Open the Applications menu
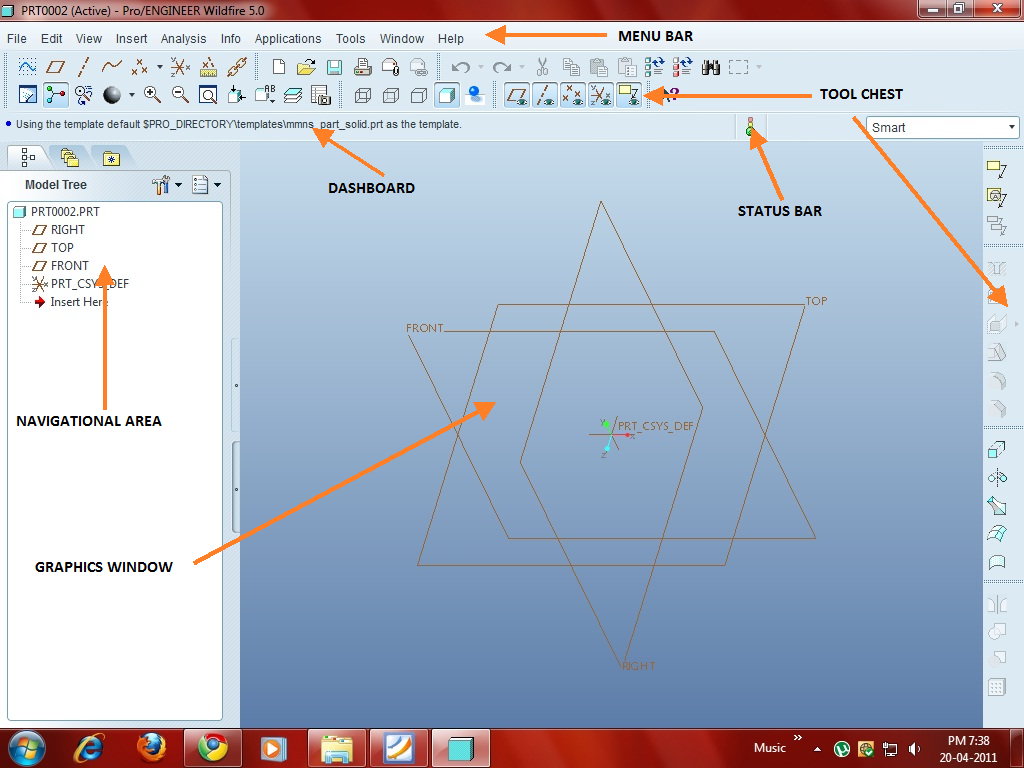This screenshot has height=768, width=1024. coord(288,39)
